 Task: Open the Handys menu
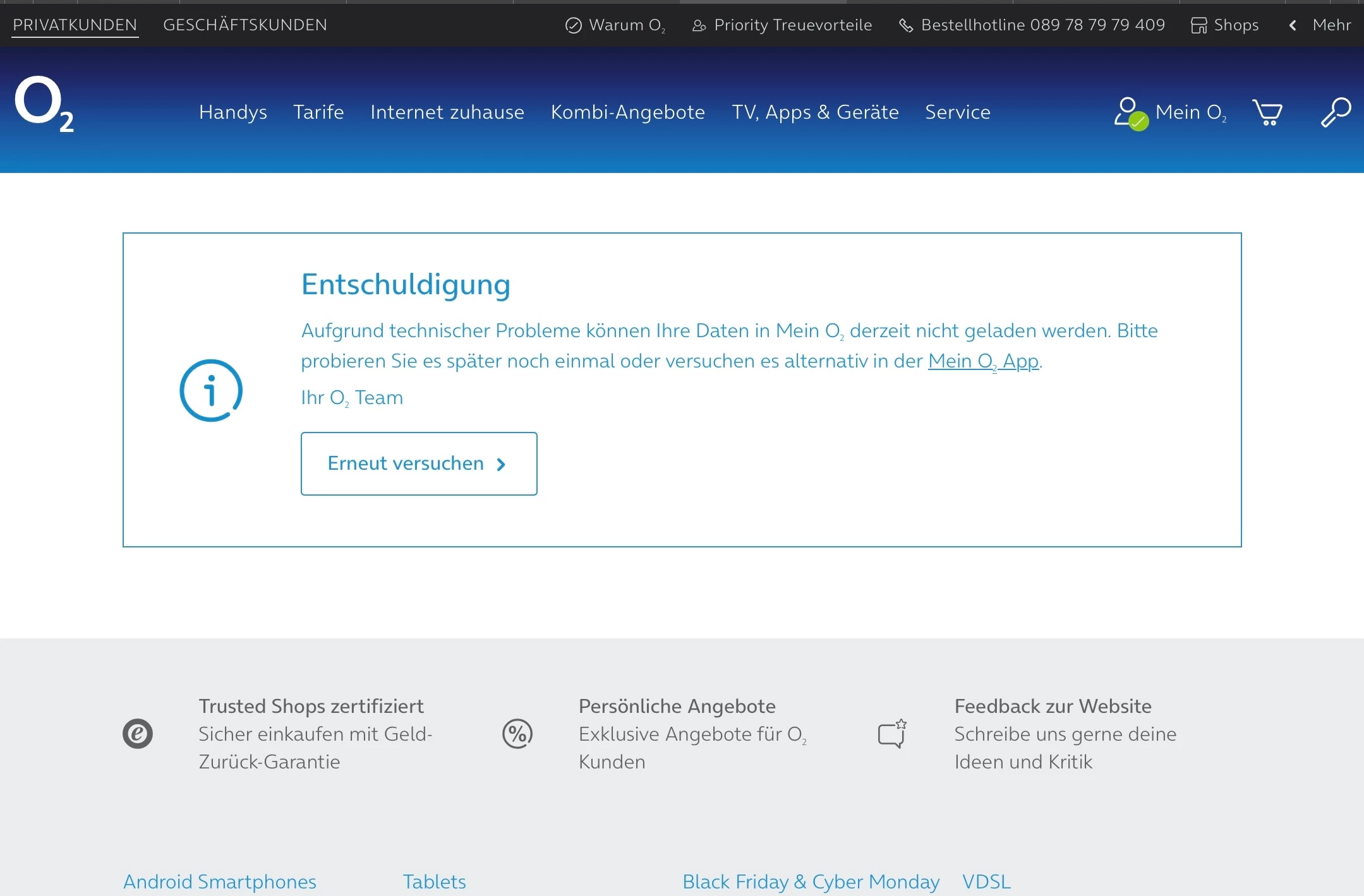[232, 112]
